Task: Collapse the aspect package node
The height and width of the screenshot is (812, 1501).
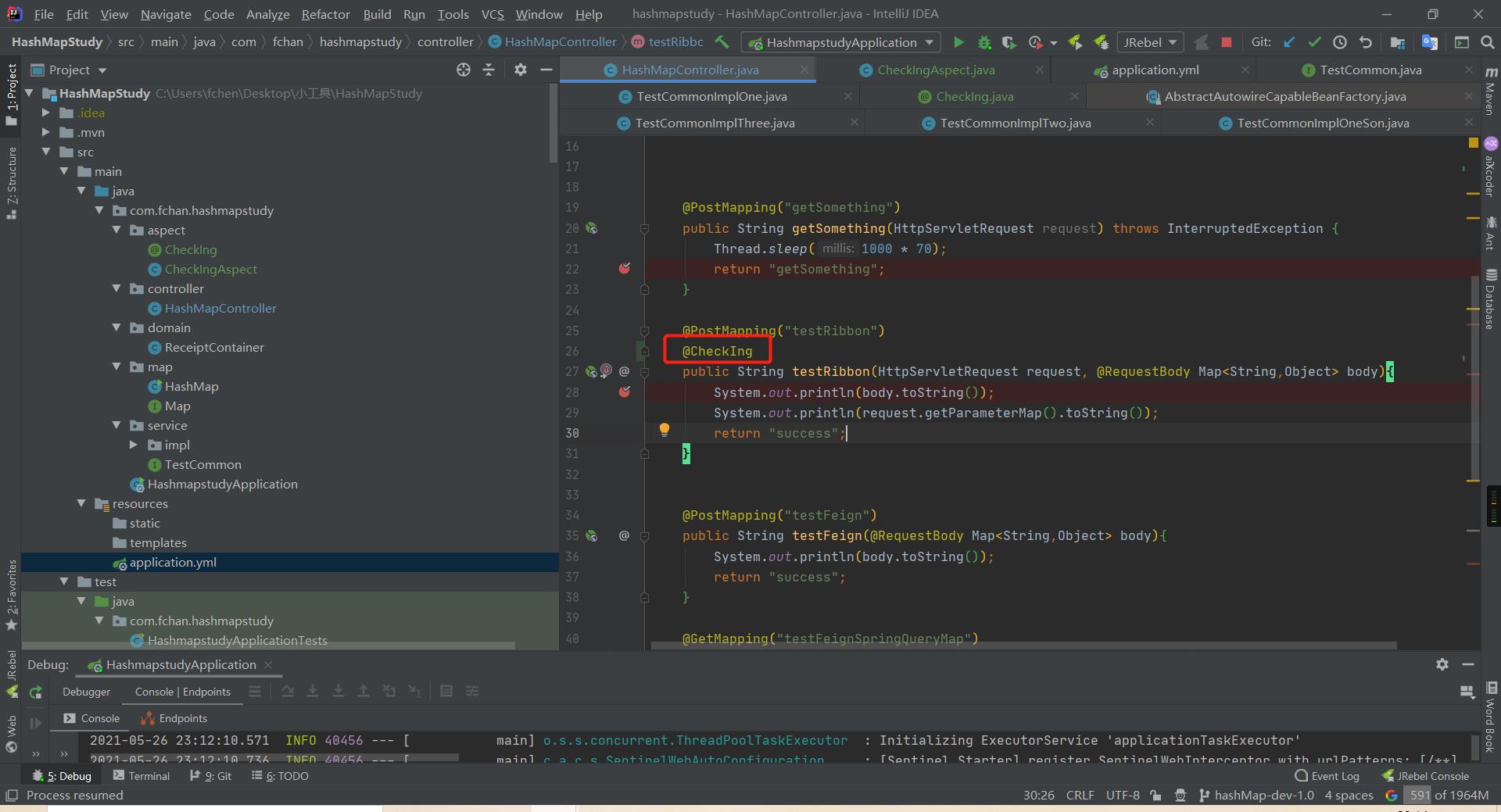Action: click(x=116, y=230)
